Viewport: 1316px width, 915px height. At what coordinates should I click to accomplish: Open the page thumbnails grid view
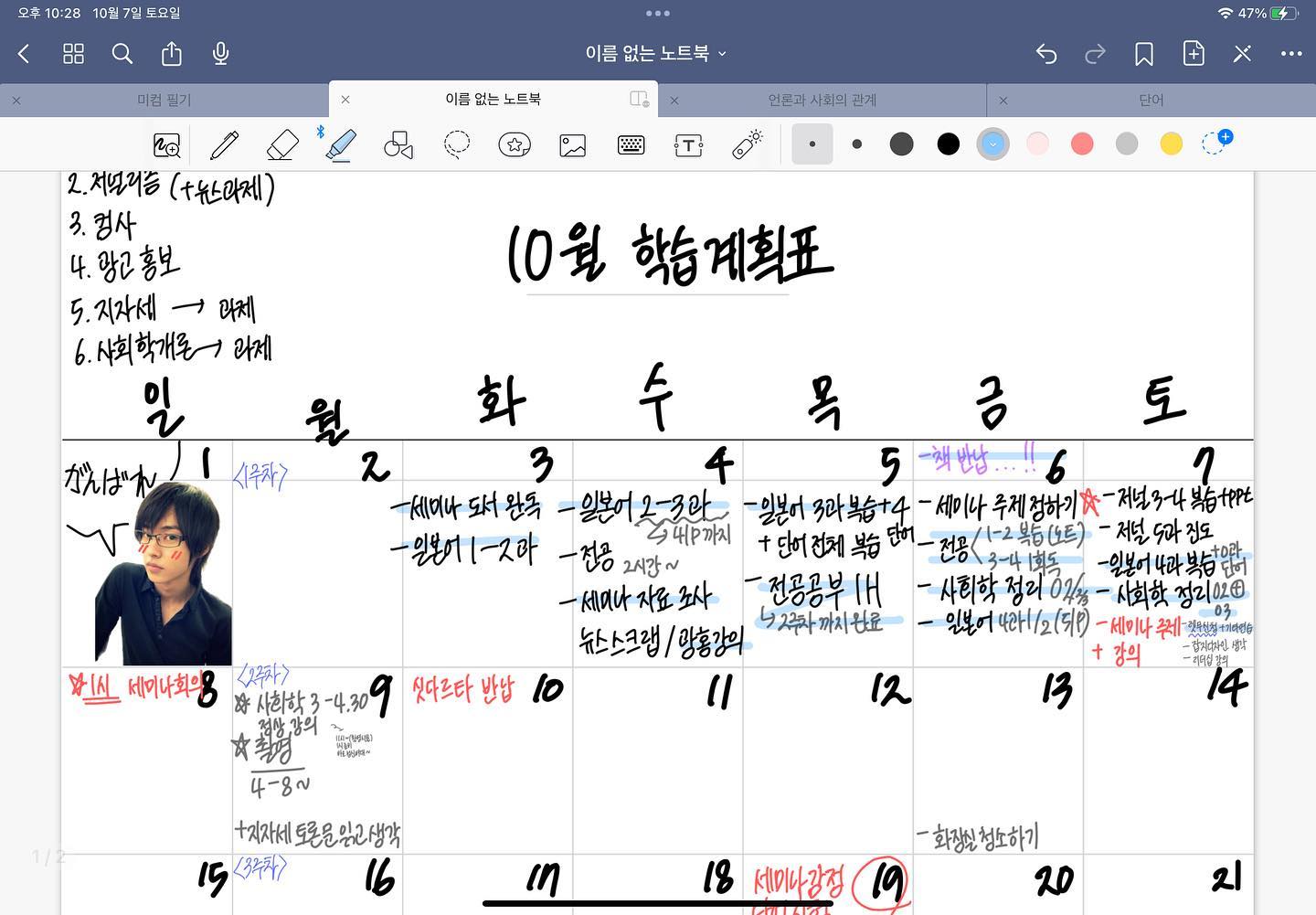[x=73, y=54]
